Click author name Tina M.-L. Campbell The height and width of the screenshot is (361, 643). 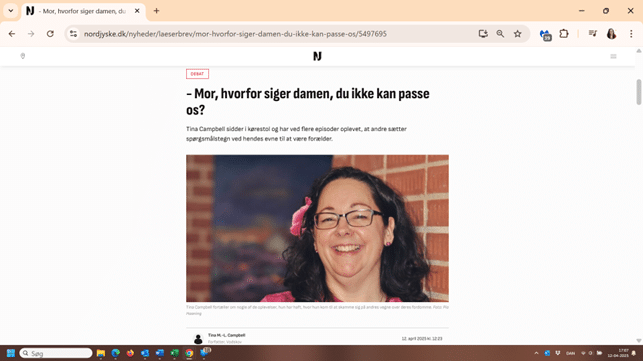[226, 335]
